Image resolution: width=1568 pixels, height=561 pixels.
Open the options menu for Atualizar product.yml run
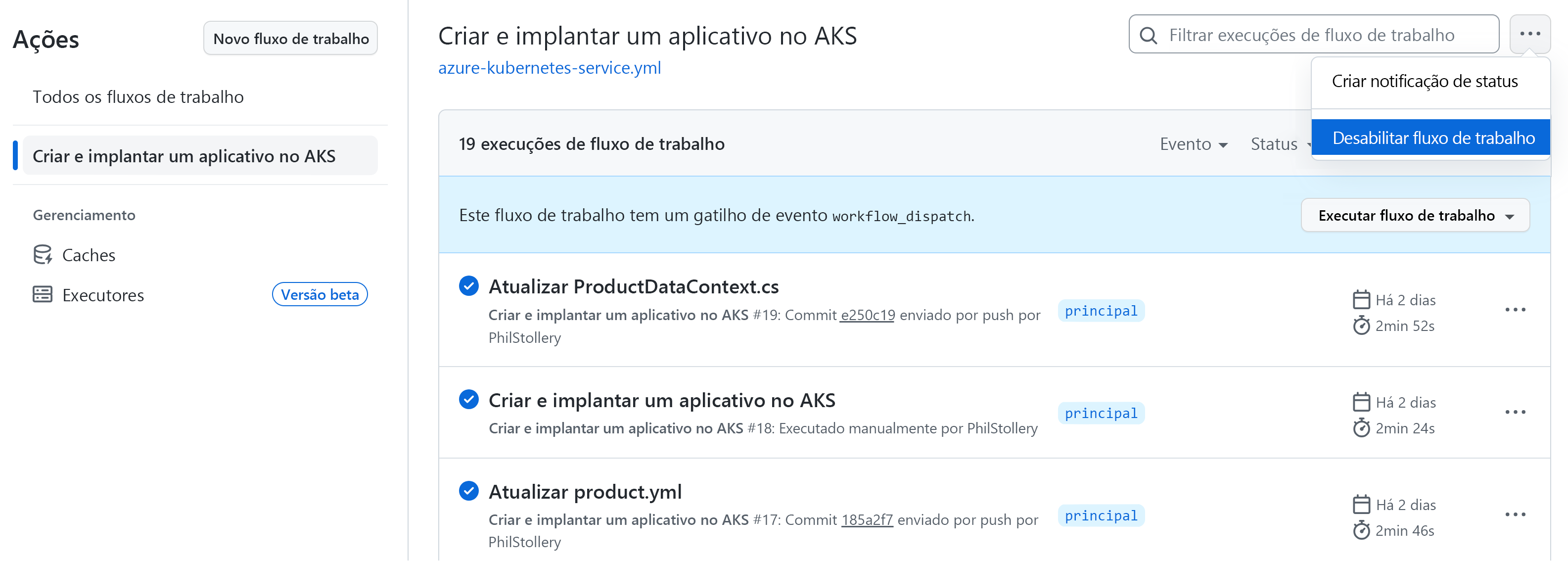click(x=1516, y=514)
